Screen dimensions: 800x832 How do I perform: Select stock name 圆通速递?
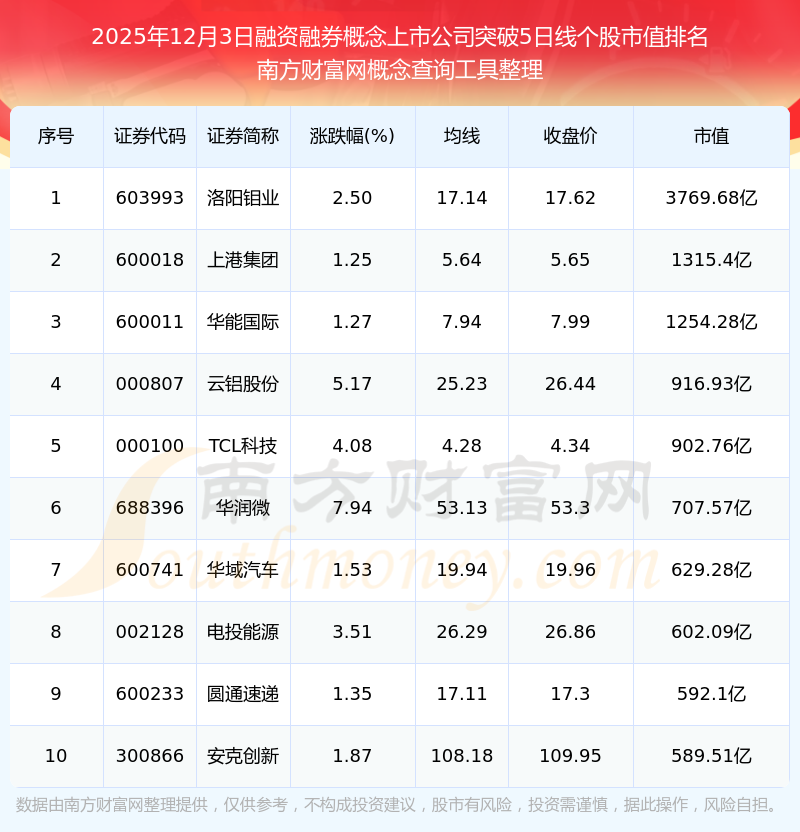click(x=243, y=695)
